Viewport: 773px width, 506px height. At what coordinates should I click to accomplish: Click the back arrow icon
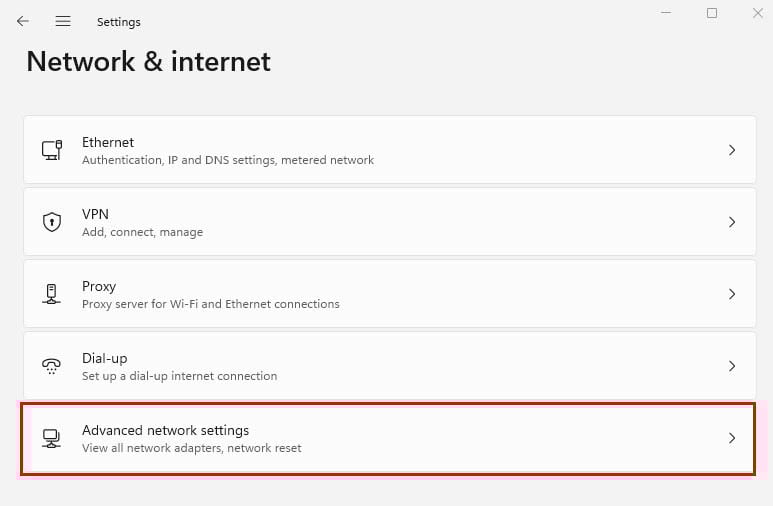coord(23,21)
